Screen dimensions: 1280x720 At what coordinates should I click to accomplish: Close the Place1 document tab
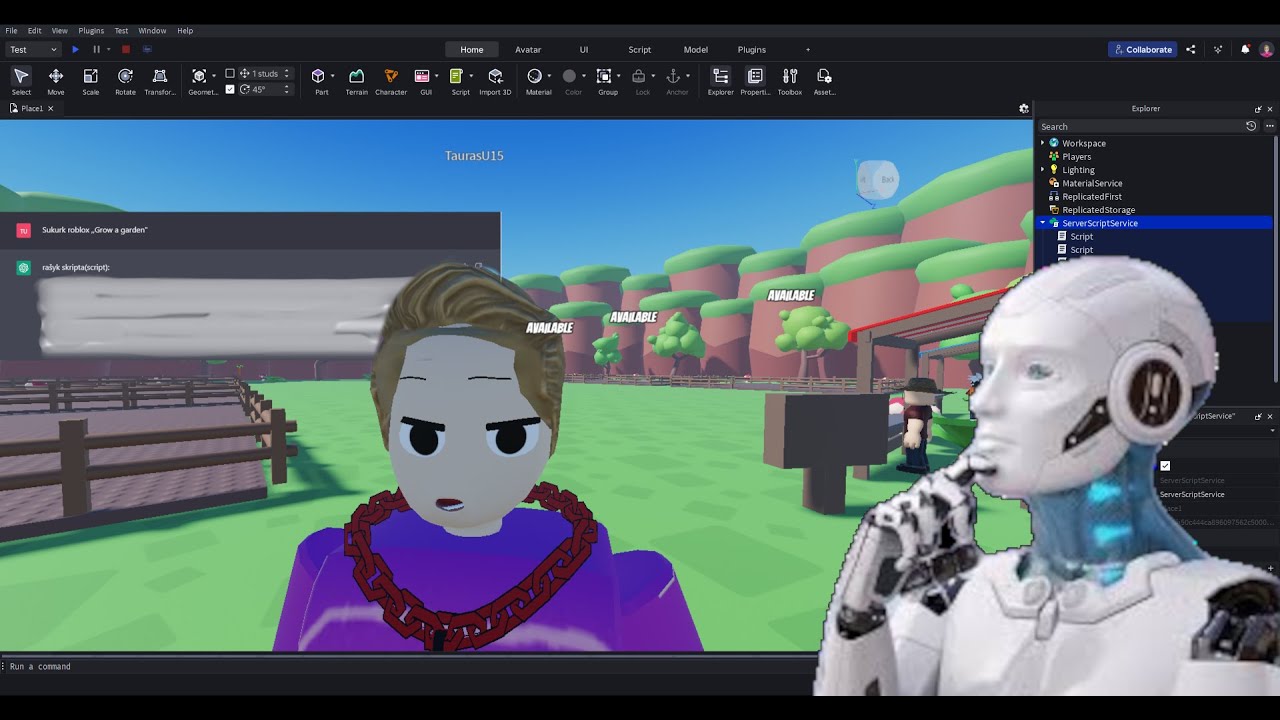pyautogui.click(x=50, y=108)
